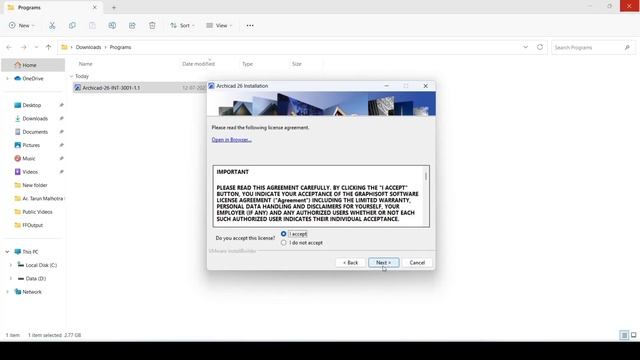Minimize the Archicad 26 Installation dialog
The height and width of the screenshot is (360, 640).
pyautogui.click(x=387, y=86)
